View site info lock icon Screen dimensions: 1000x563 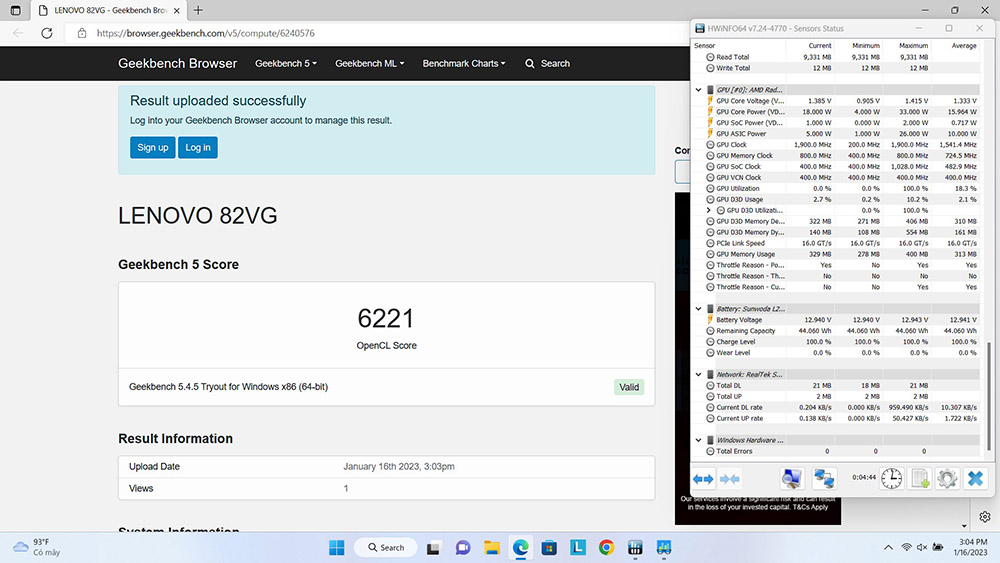[x=82, y=33]
